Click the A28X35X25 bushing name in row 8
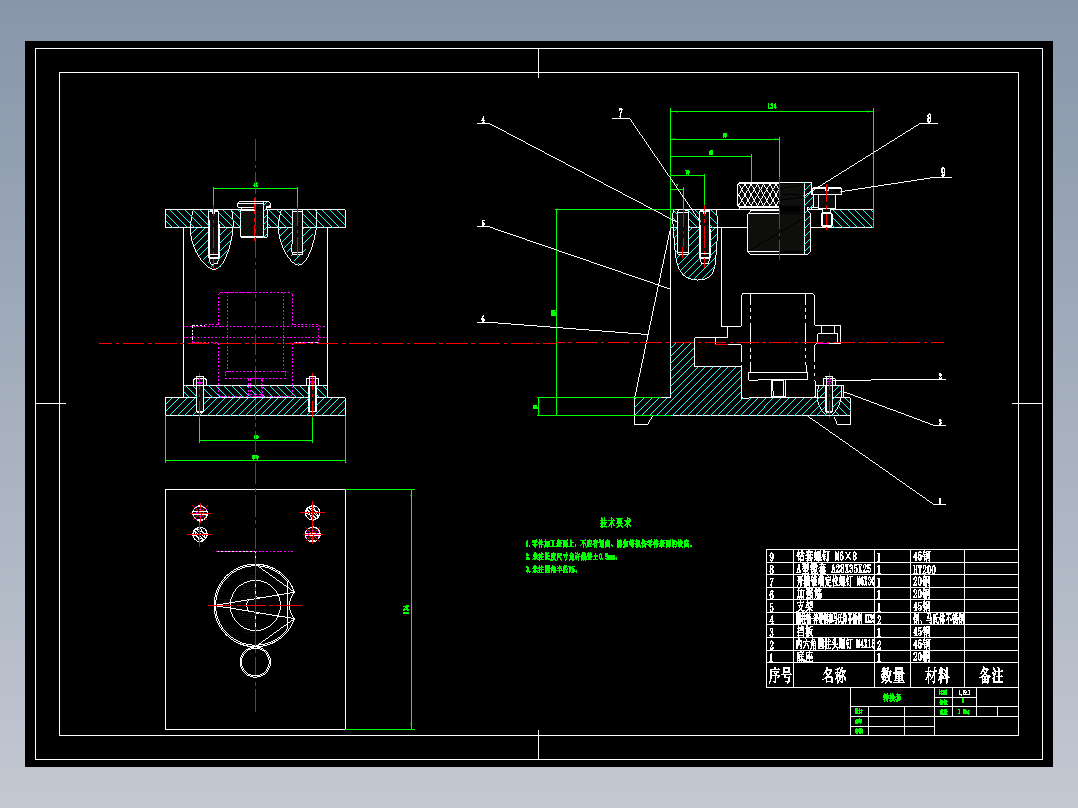This screenshot has width=1078, height=808. [x=833, y=569]
